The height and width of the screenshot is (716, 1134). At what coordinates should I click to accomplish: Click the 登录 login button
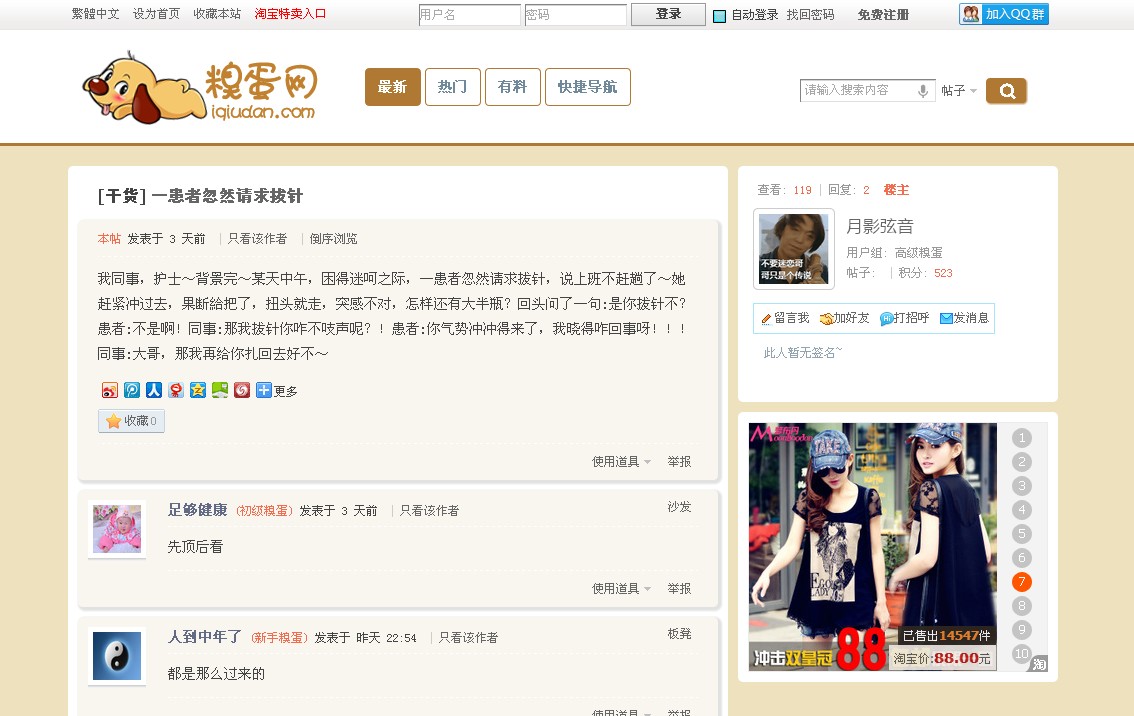click(668, 14)
